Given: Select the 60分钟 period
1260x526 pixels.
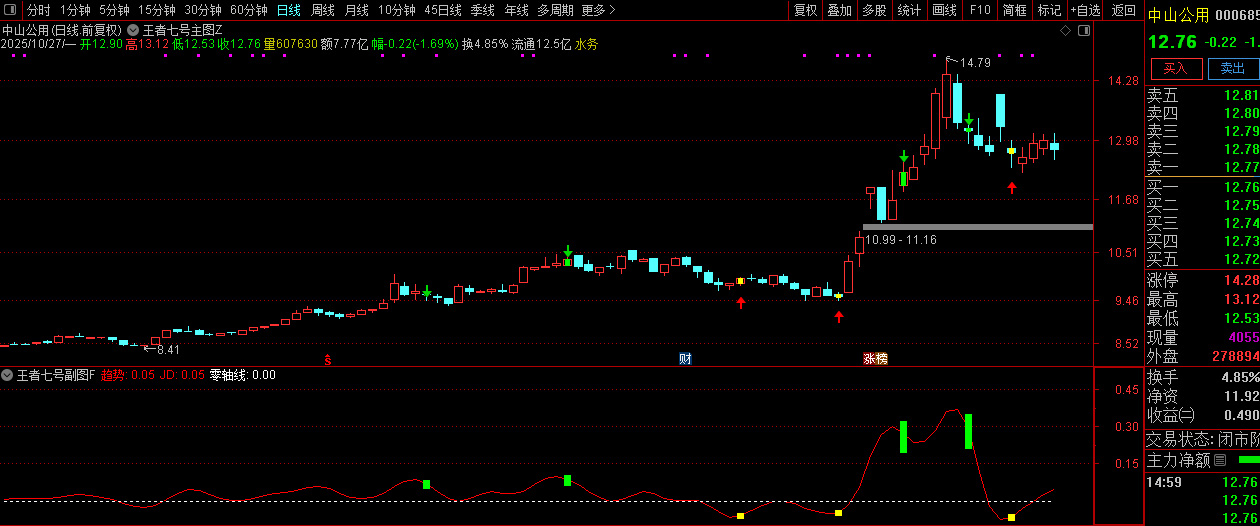Looking at the screenshot, I should tap(248, 10).
